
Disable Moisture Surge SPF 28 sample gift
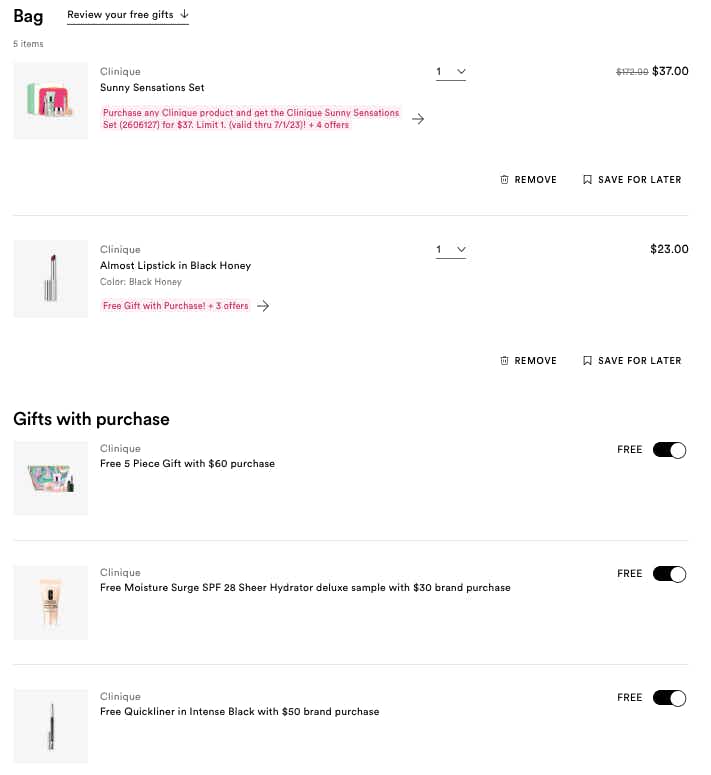(669, 574)
